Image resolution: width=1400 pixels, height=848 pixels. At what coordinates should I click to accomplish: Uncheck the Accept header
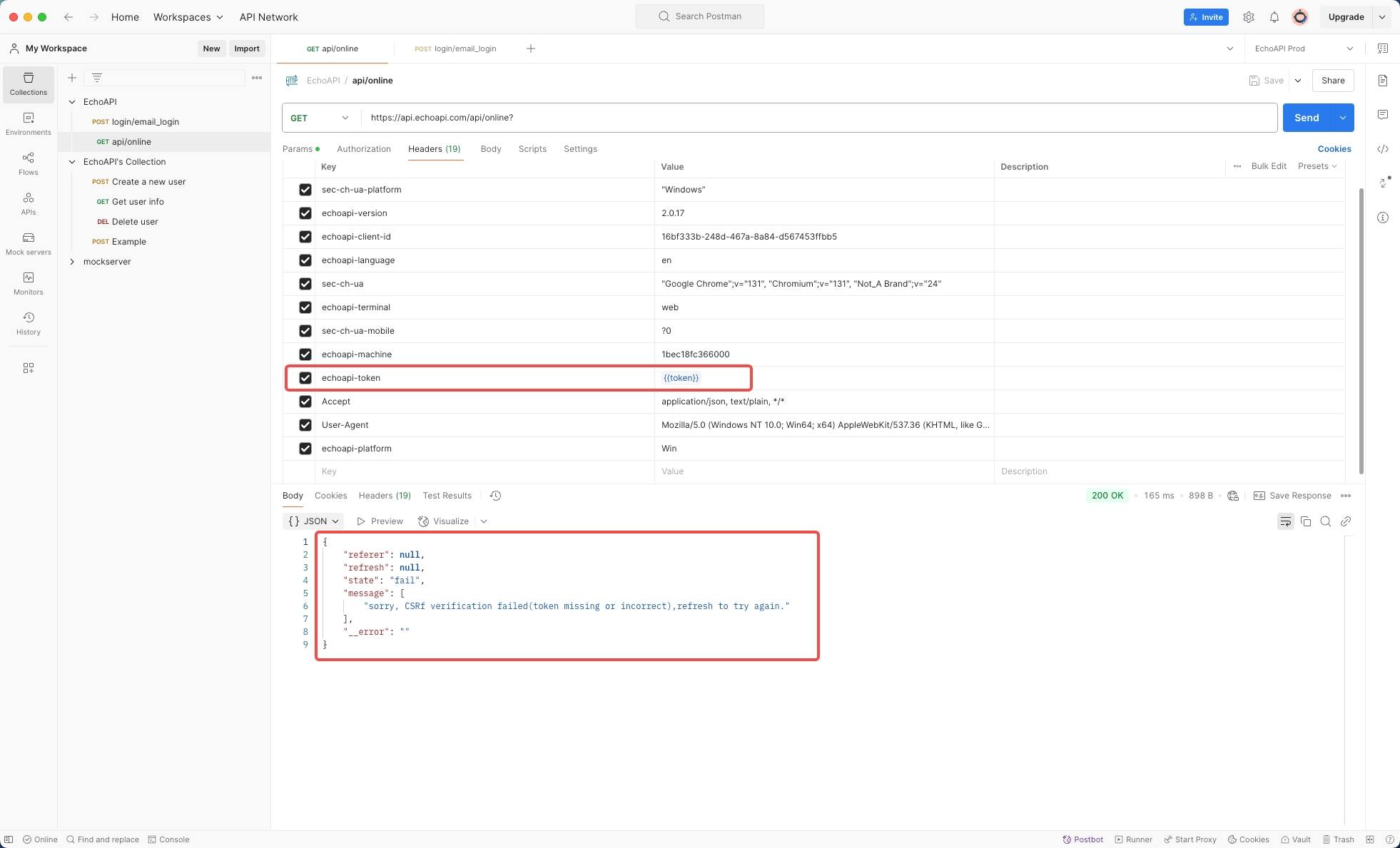point(305,402)
